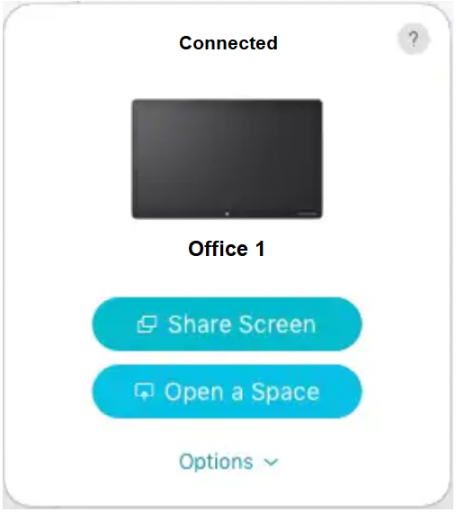Viewport: 456px width, 512px height.
Task: Click the Connected status heading
Action: click(228, 43)
